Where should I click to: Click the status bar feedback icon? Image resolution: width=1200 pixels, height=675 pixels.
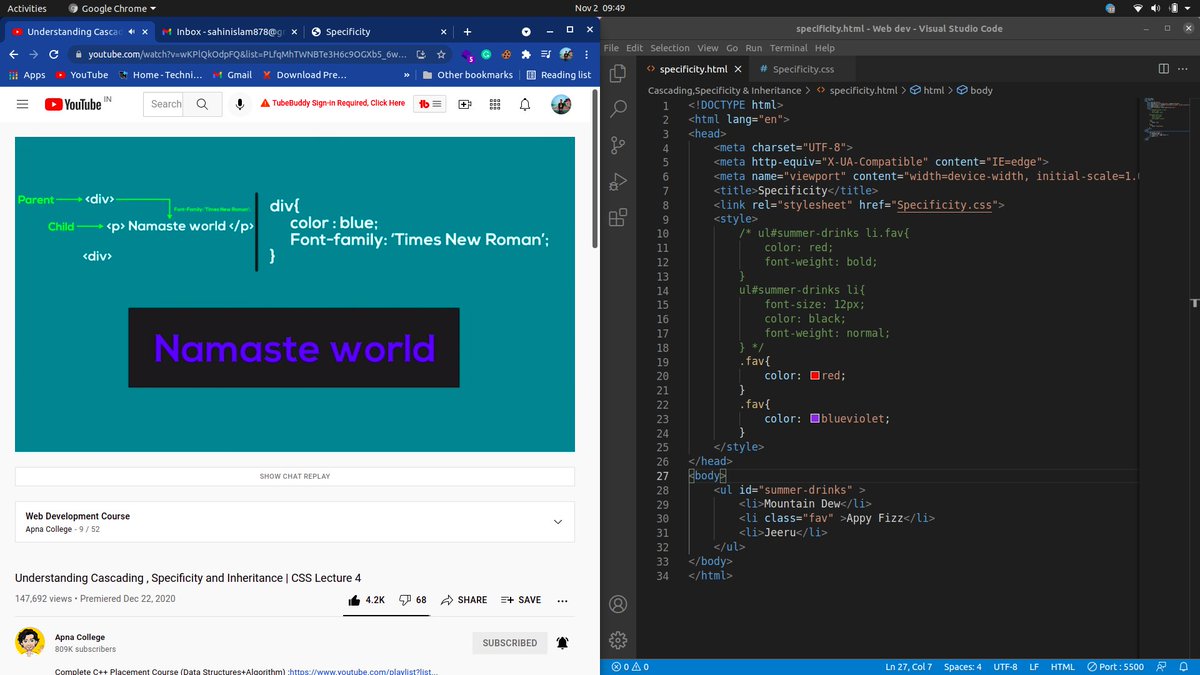tap(1161, 667)
